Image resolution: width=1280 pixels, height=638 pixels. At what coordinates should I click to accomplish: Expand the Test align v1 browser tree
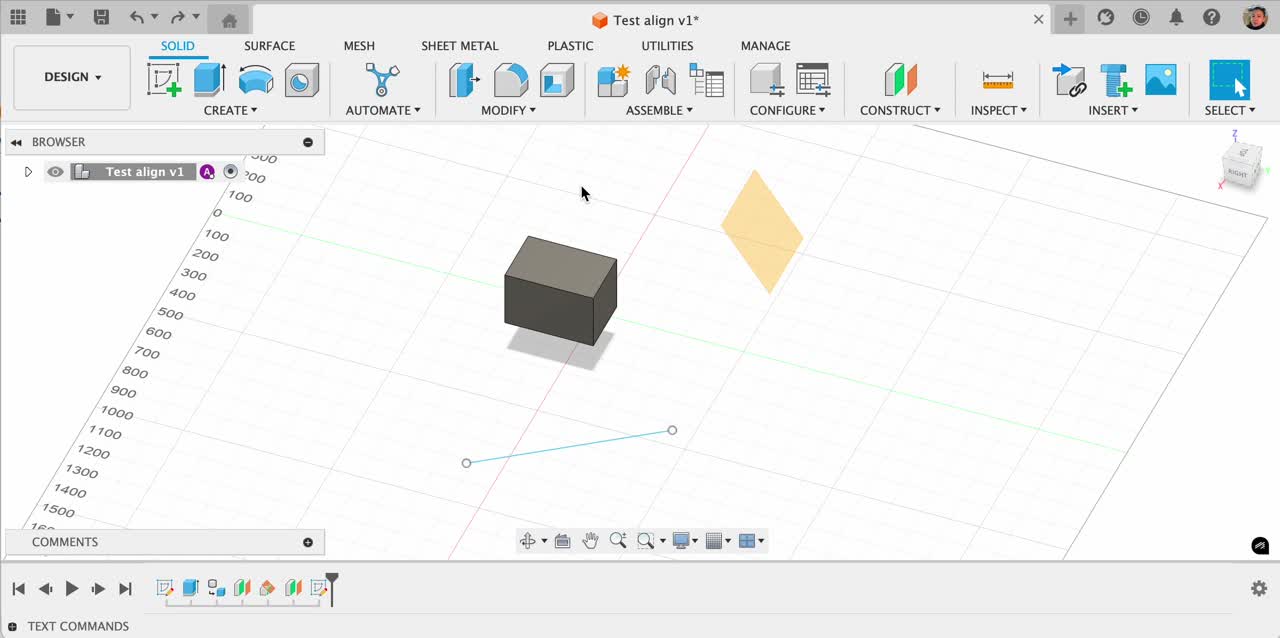[28, 171]
